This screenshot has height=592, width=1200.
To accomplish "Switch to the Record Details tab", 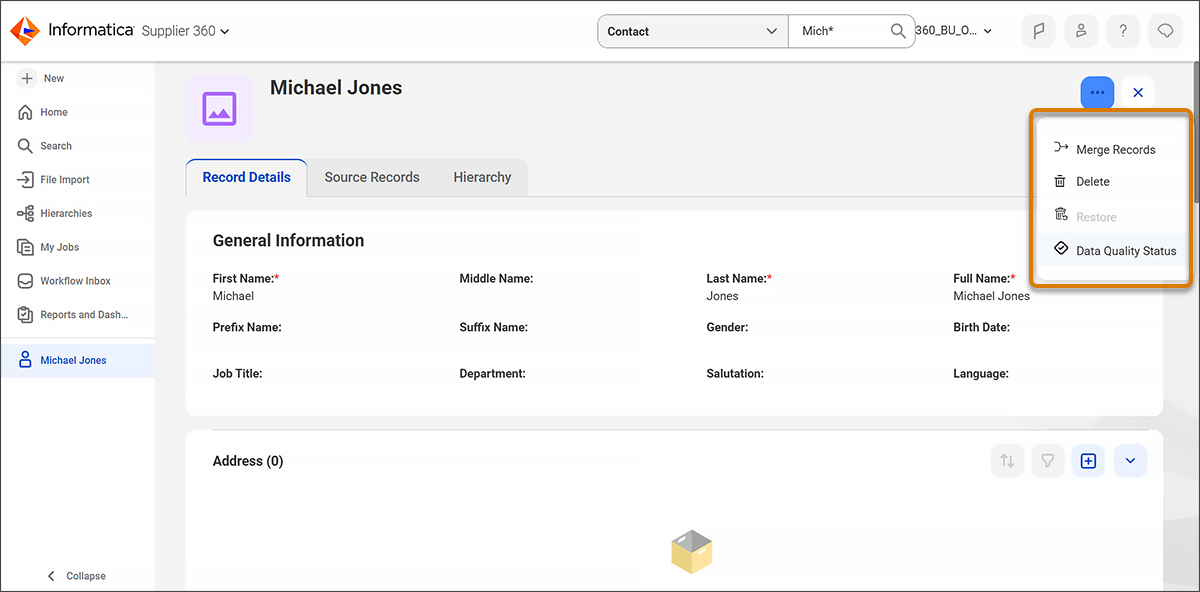I will pyautogui.click(x=246, y=177).
